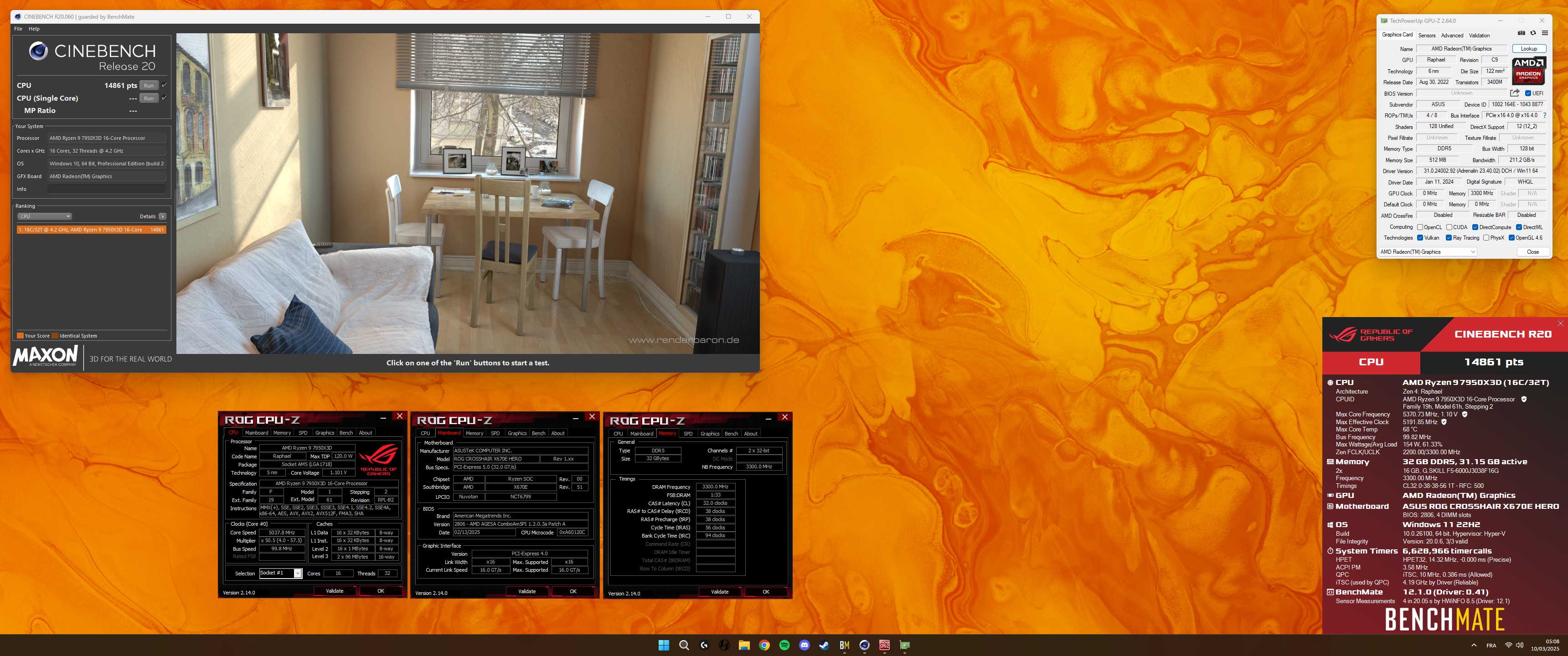Open the GPU-Z hamburger menu

pyautogui.click(x=1544, y=33)
